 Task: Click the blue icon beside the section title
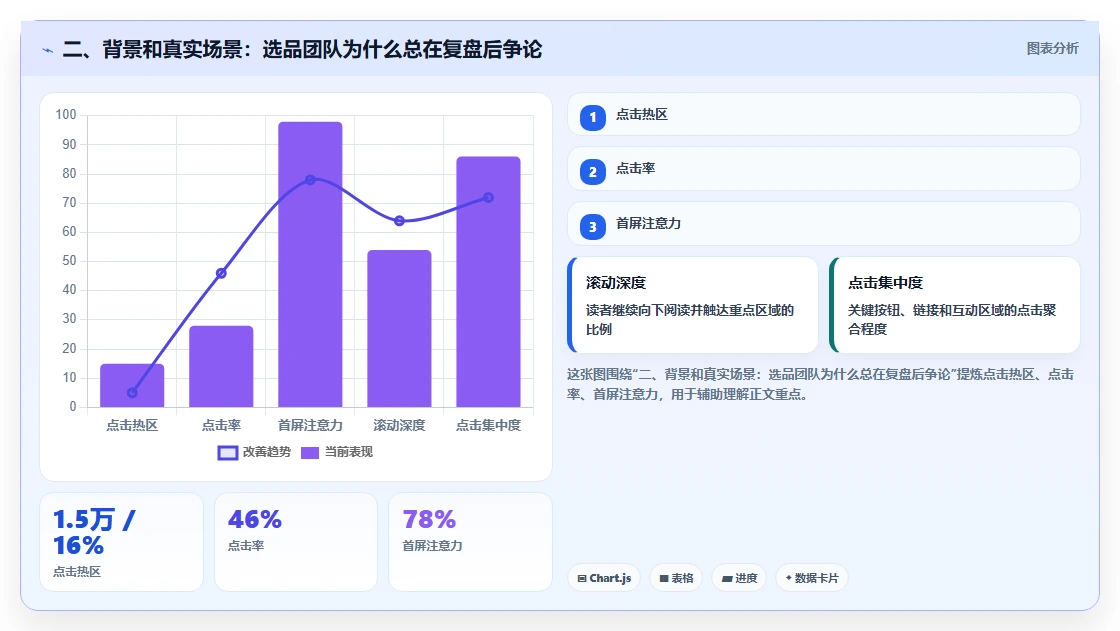click(x=48, y=50)
